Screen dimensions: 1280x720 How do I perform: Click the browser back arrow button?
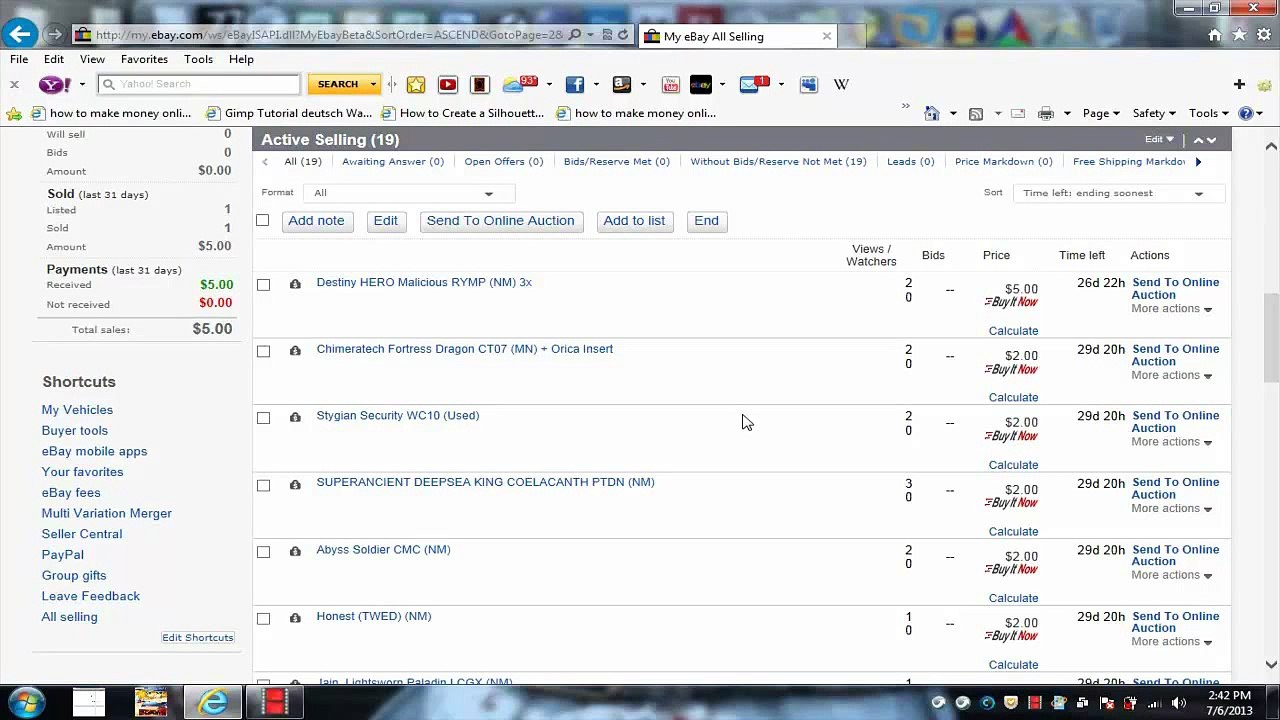(x=19, y=34)
